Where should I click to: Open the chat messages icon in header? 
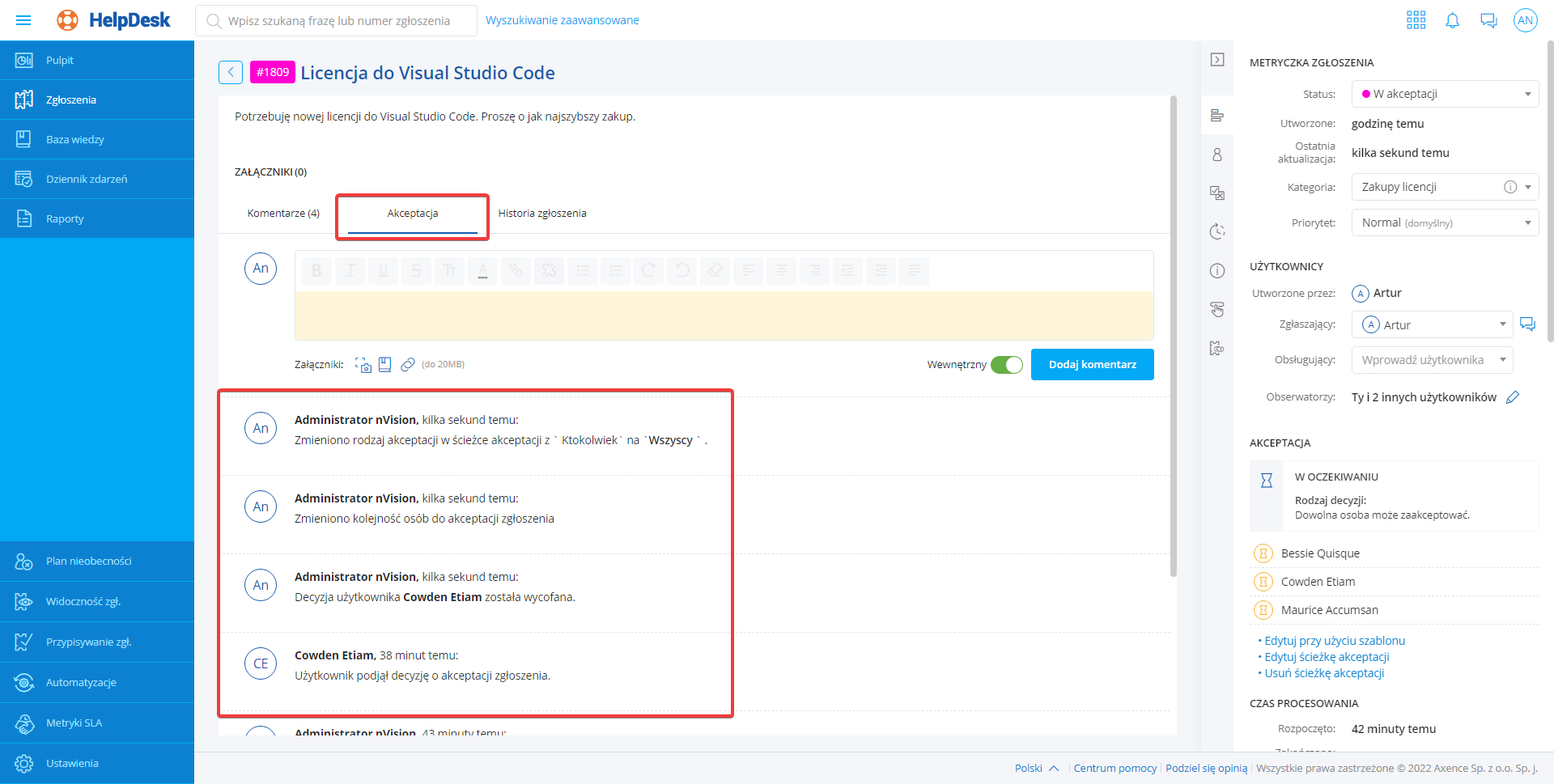coord(1488,20)
